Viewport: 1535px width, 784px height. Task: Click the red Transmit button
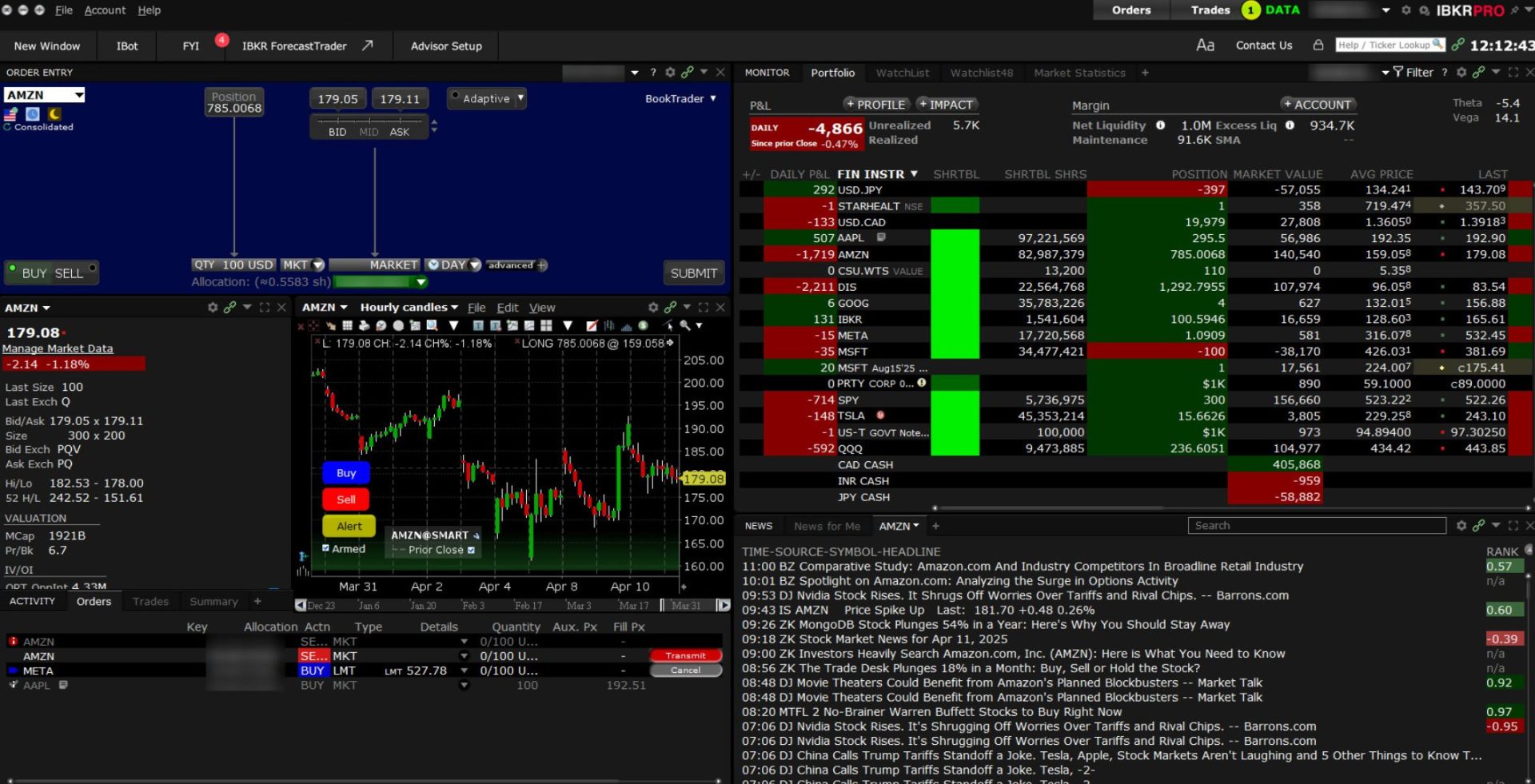pyautogui.click(x=685, y=655)
